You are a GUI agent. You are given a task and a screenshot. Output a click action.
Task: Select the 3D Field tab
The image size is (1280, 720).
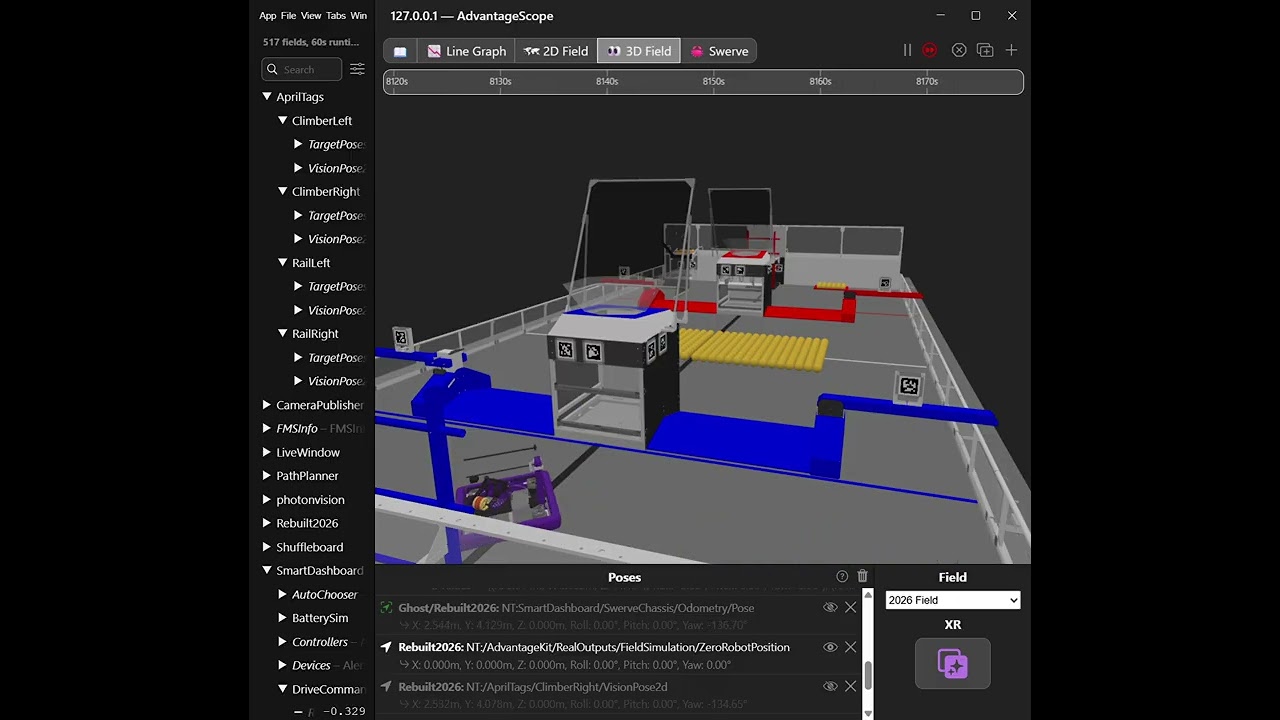pos(639,51)
